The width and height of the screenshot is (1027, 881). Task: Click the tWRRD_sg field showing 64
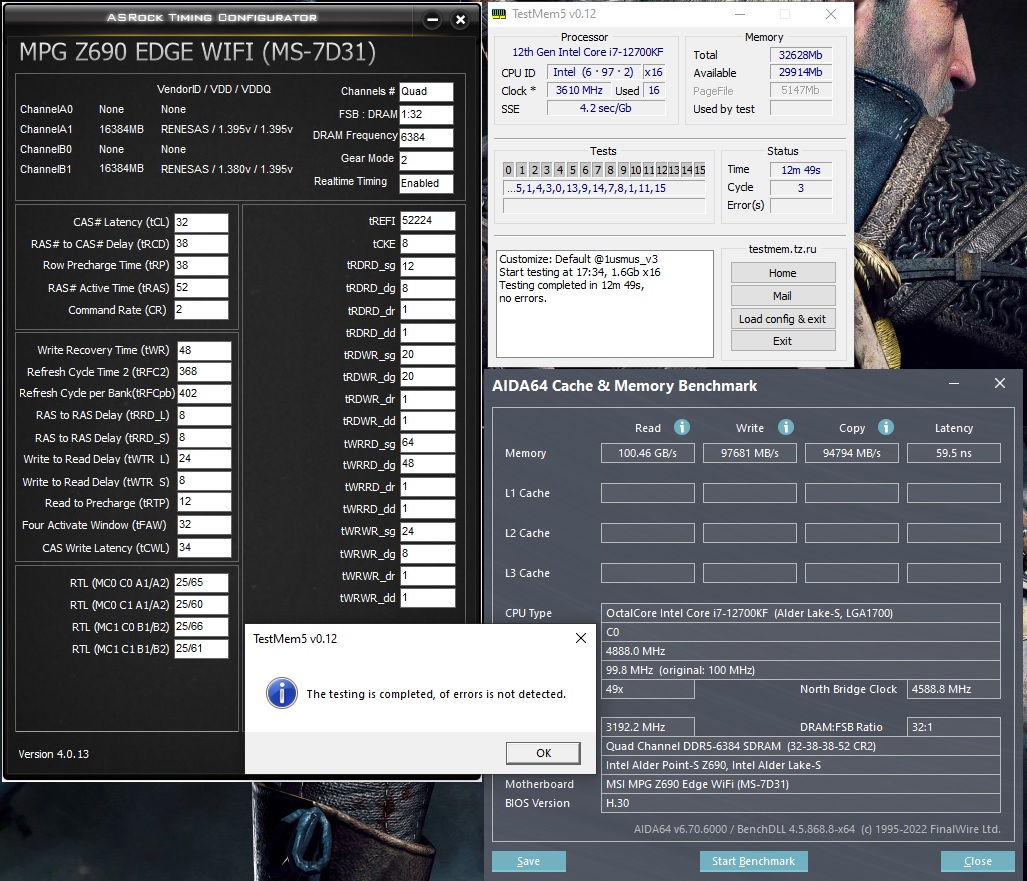click(427, 443)
